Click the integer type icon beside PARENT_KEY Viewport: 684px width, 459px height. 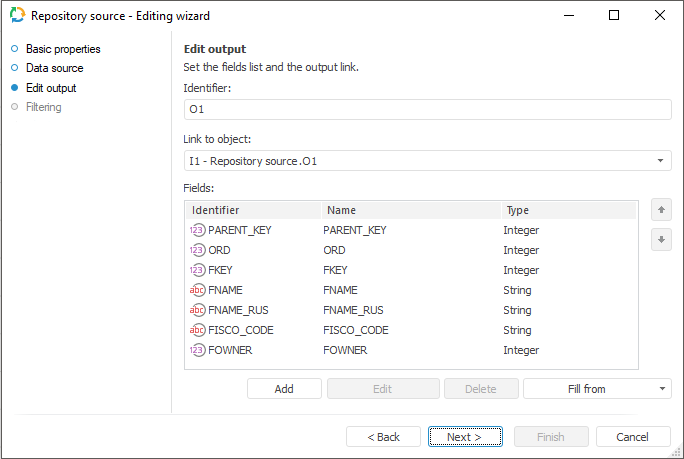pyautogui.click(x=197, y=230)
